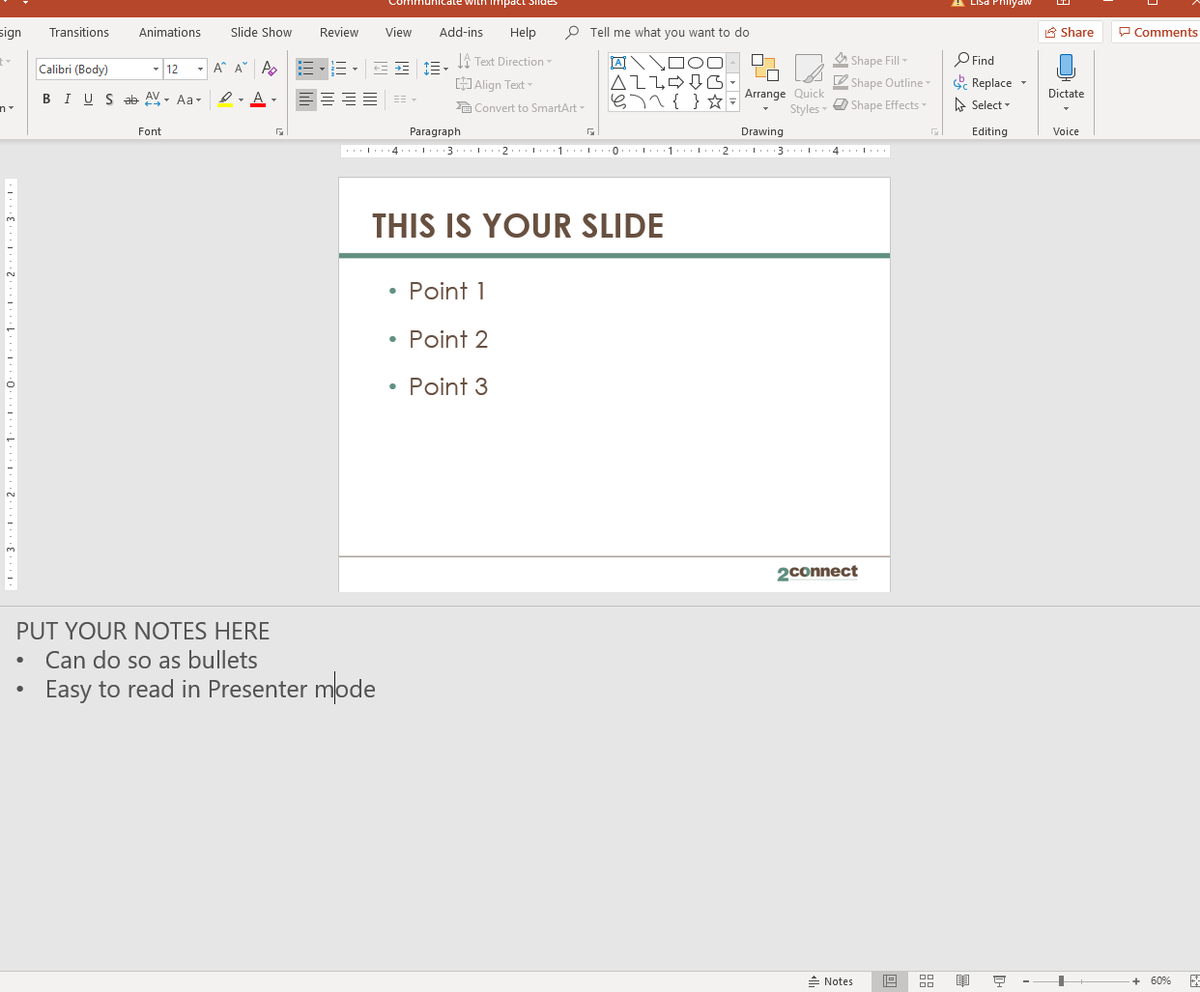The image size is (1200, 992).
Task: Zoom out using the minus button
Action: tap(1025, 981)
